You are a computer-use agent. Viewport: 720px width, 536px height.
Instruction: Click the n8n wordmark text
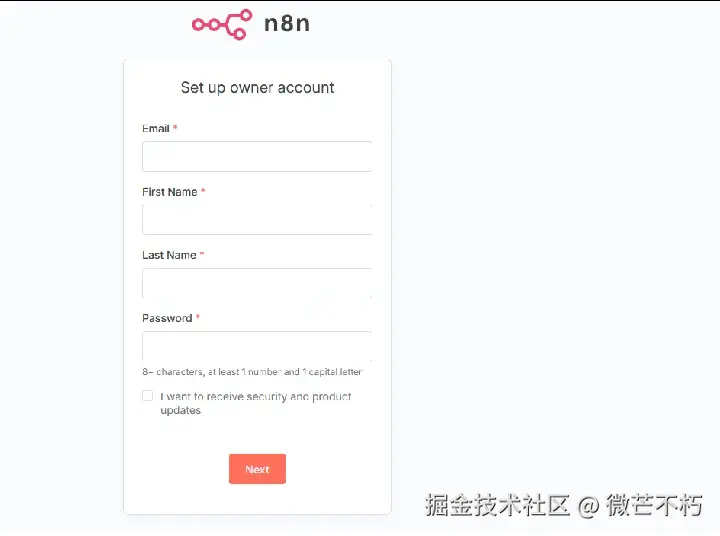tap(287, 23)
